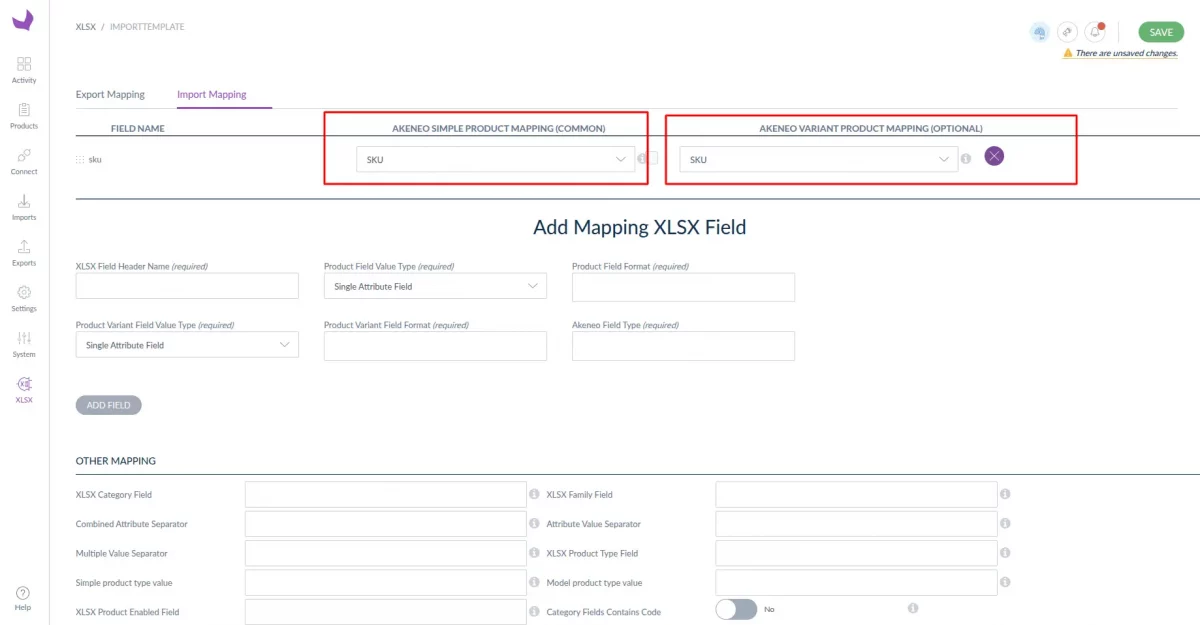Focus the XLSX Field Header Name input
The image size is (1200, 625).
click(187, 286)
